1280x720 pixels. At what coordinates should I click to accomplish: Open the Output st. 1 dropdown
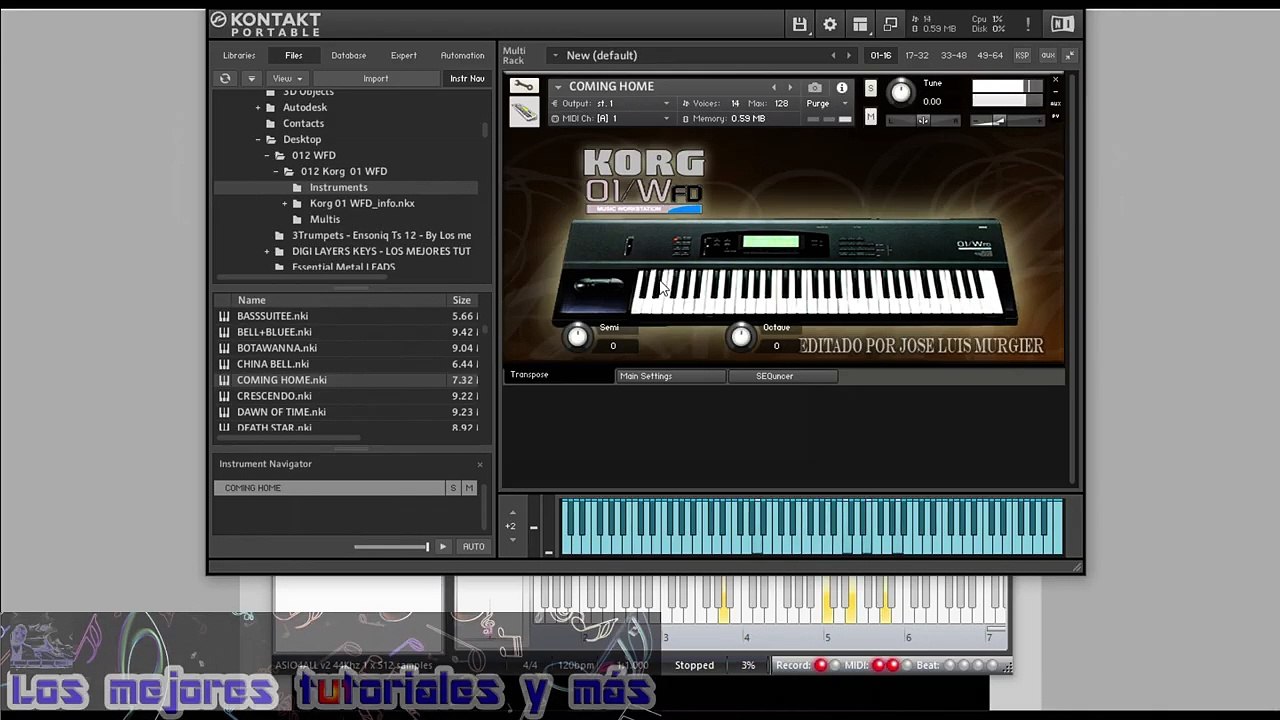[610, 104]
